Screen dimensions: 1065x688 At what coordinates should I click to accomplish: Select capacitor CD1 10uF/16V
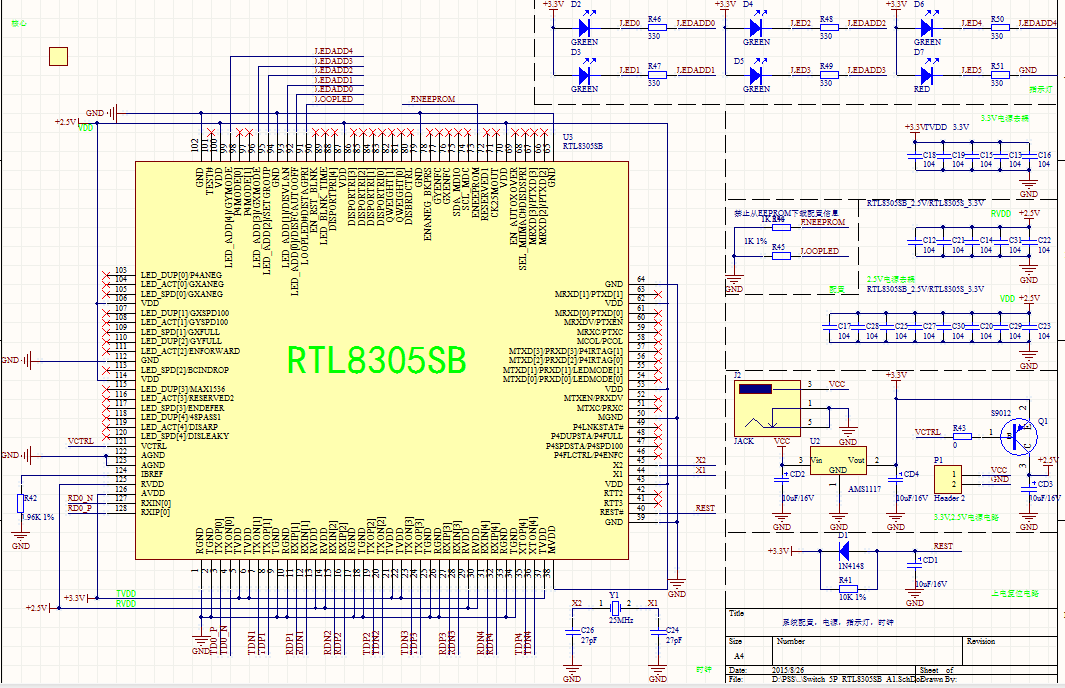coord(915,563)
